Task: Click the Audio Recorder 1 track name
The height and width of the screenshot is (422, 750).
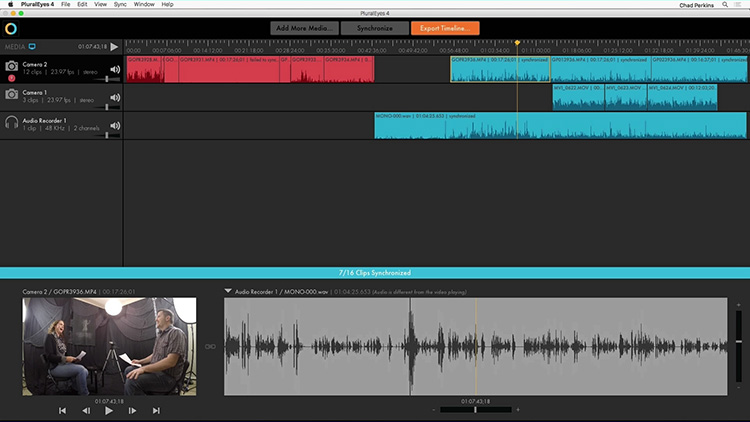Action: click(x=44, y=121)
